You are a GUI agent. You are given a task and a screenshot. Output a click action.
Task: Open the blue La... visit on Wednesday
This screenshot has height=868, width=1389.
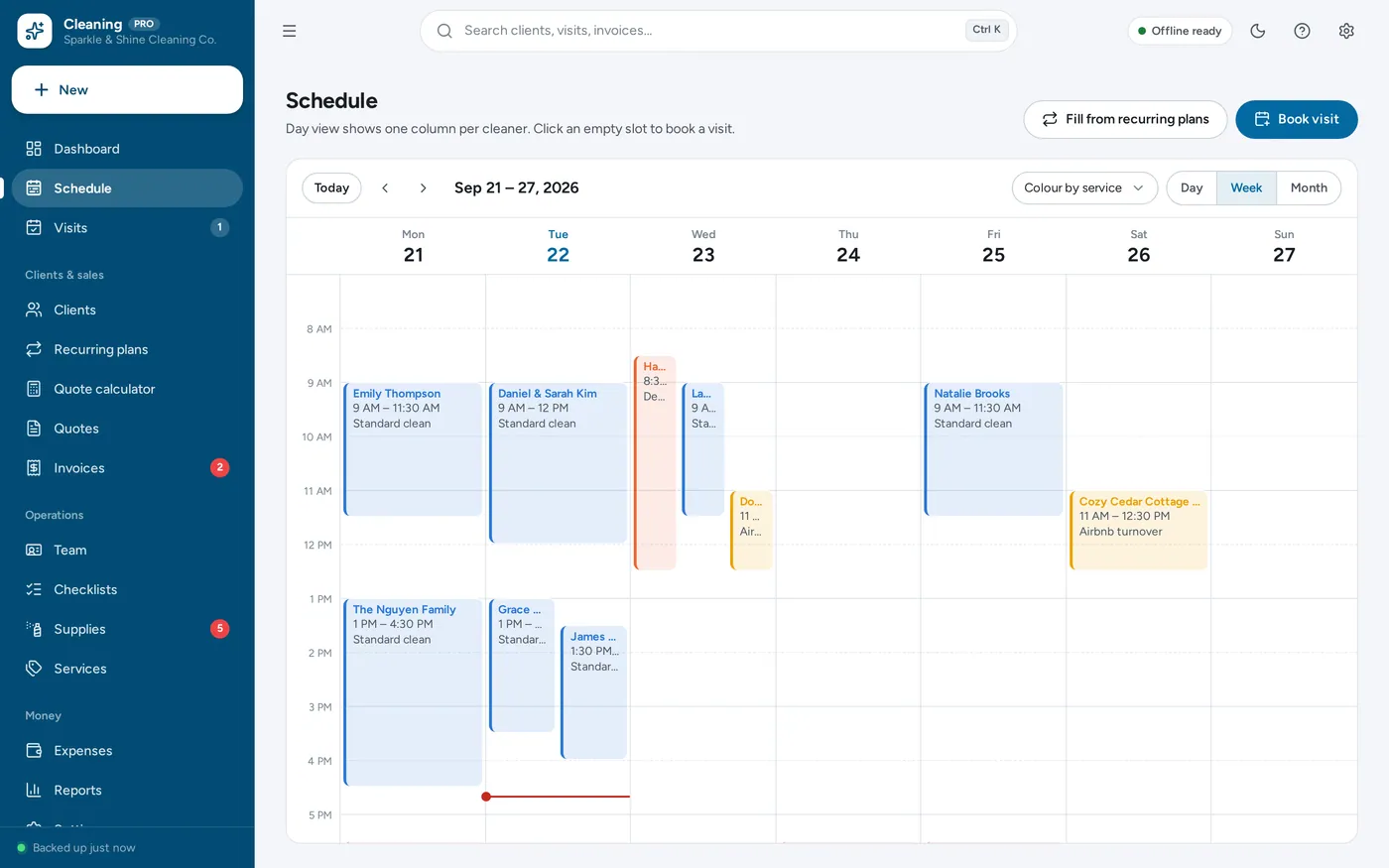[703, 449]
